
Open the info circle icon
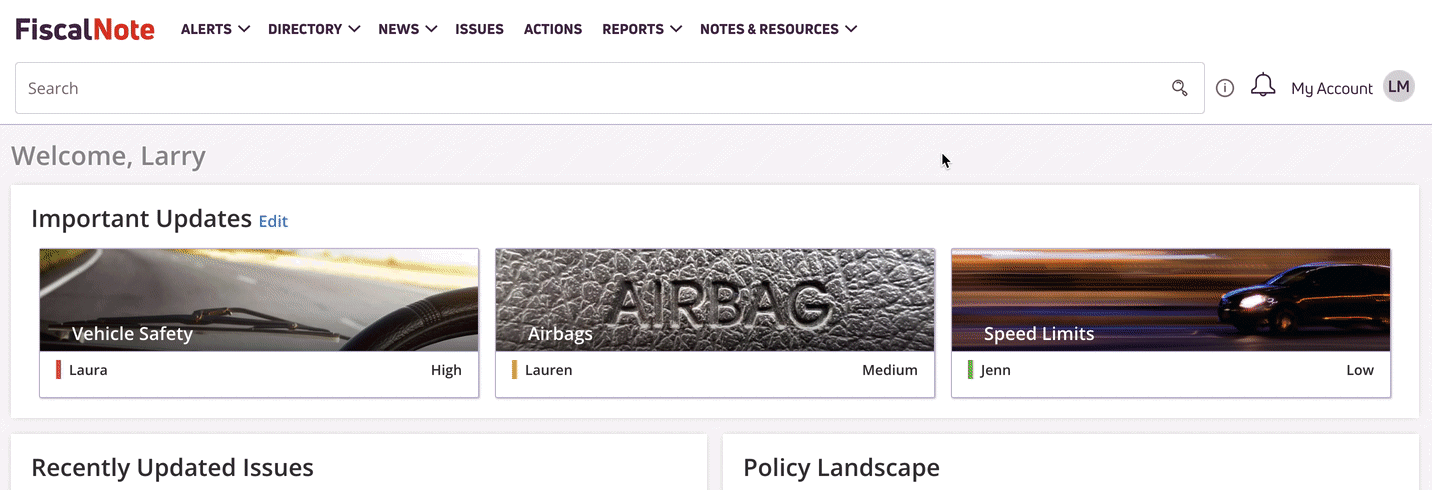coord(1225,88)
